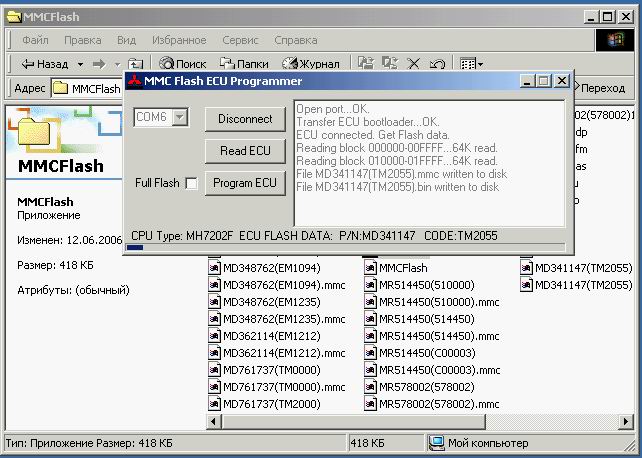Image resolution: width=642 pixels, height=458 pixels.
Task: Select file MD362114(EM1212) icon
Action: click(214, 336)
